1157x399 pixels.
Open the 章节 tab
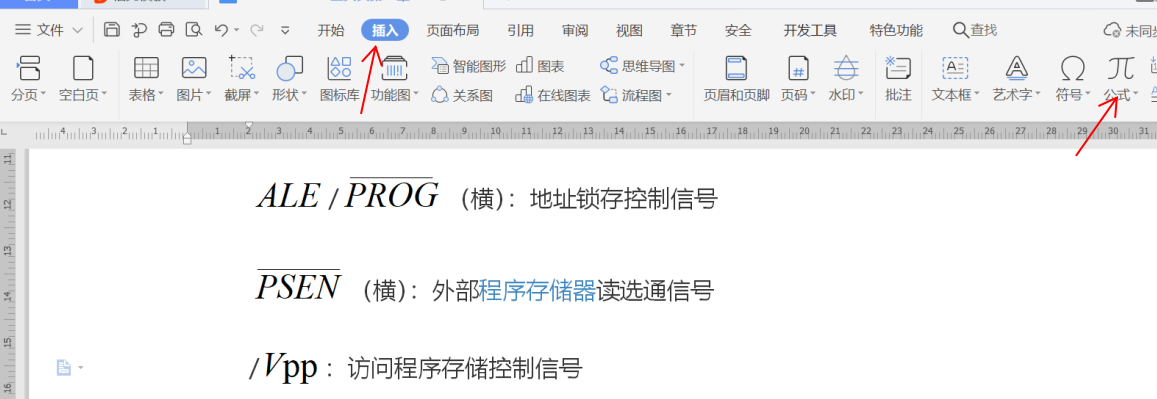(683, 30)
